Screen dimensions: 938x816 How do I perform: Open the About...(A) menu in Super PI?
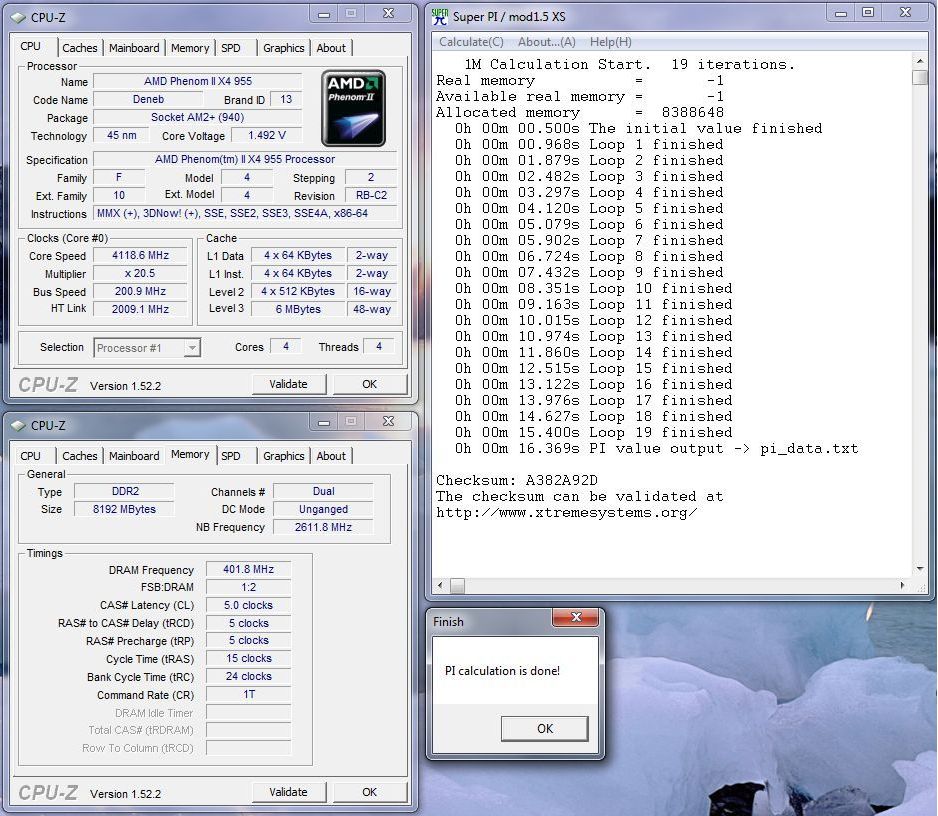(x=547, y=42)
